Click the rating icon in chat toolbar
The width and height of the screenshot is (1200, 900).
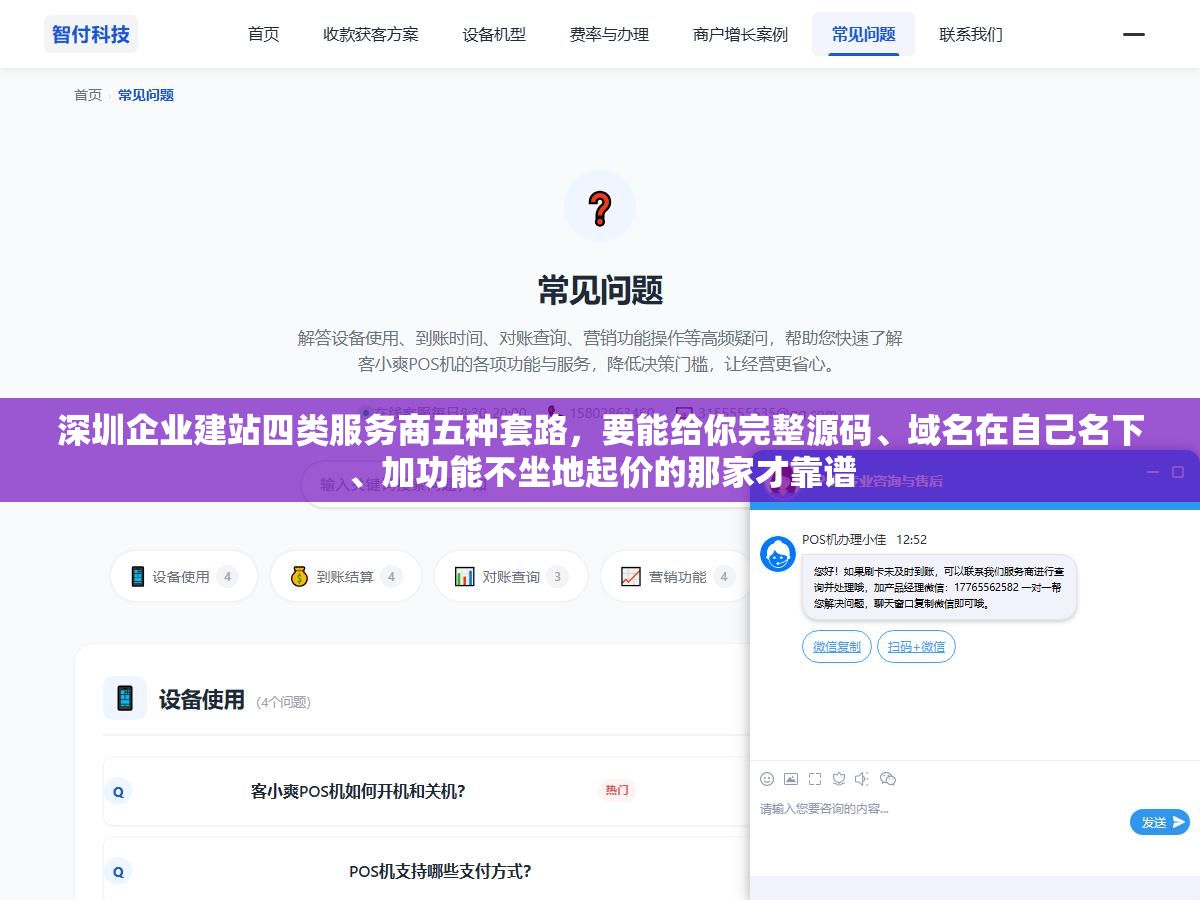[839, 779]
